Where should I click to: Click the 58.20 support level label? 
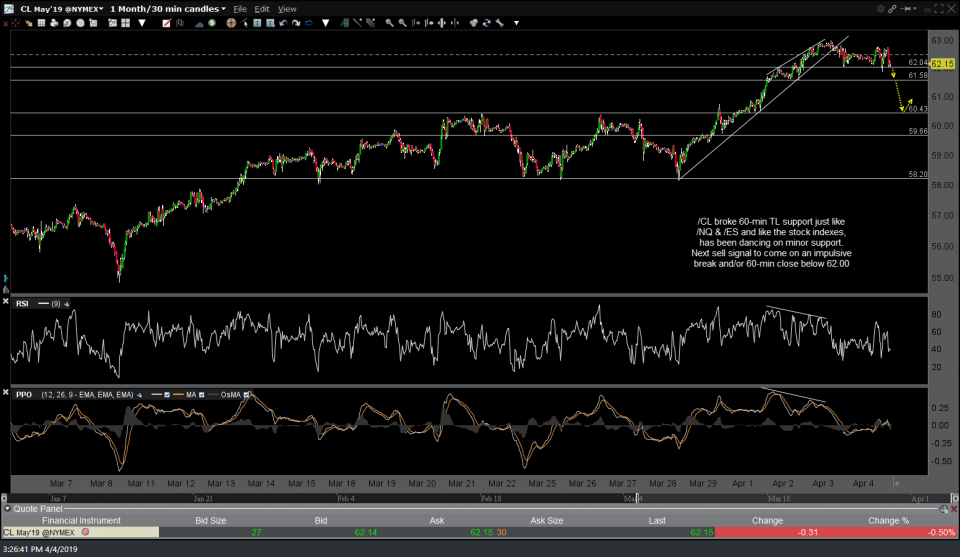(x=918, y=174)
